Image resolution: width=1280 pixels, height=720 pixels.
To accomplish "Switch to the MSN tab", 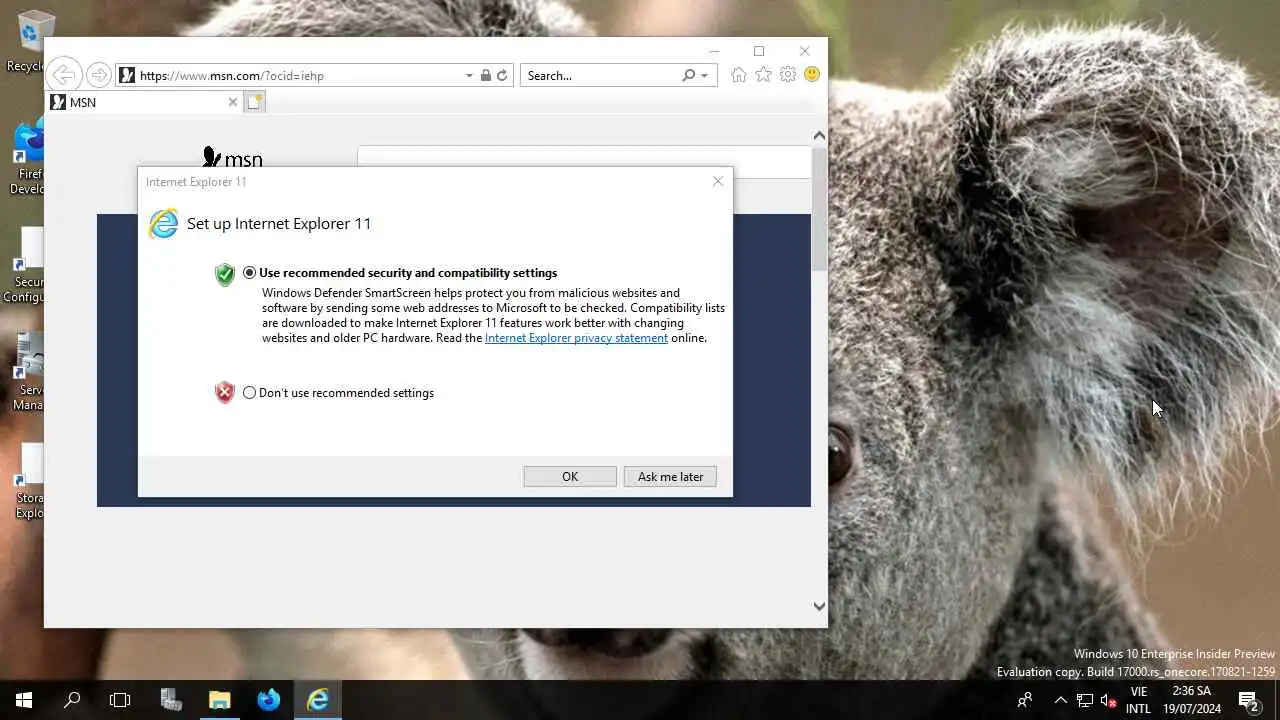I will click(x=140, y=102).
